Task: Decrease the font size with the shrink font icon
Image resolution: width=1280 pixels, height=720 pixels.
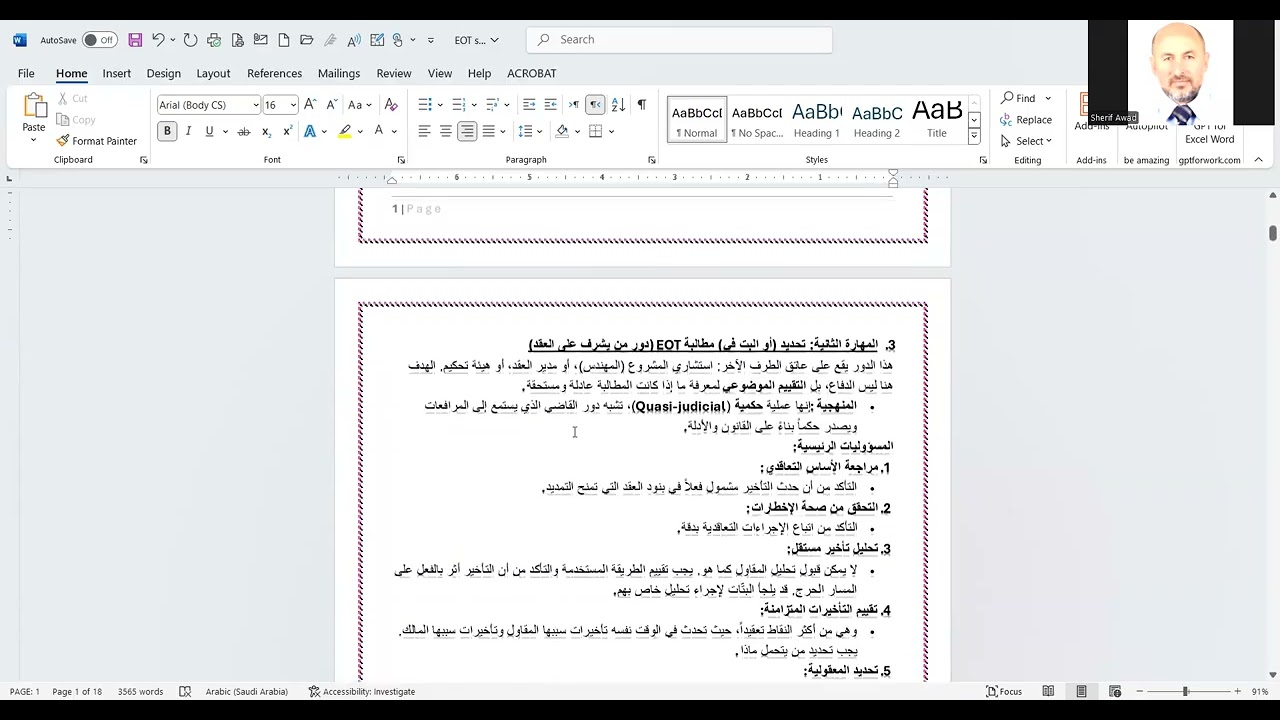Action: pyautogui.click(x=331, y=104)
